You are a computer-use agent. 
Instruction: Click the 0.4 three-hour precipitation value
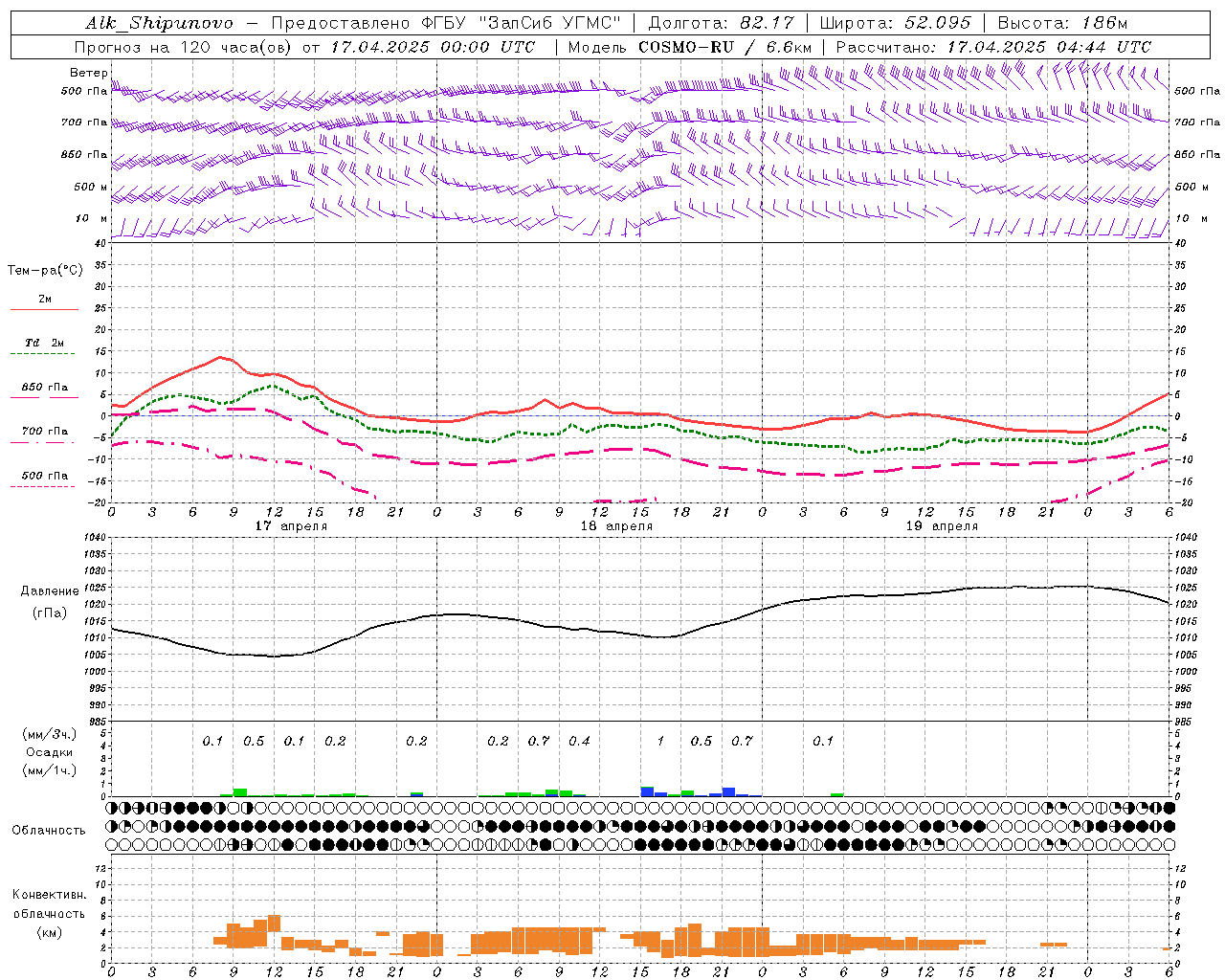(579, 741)
